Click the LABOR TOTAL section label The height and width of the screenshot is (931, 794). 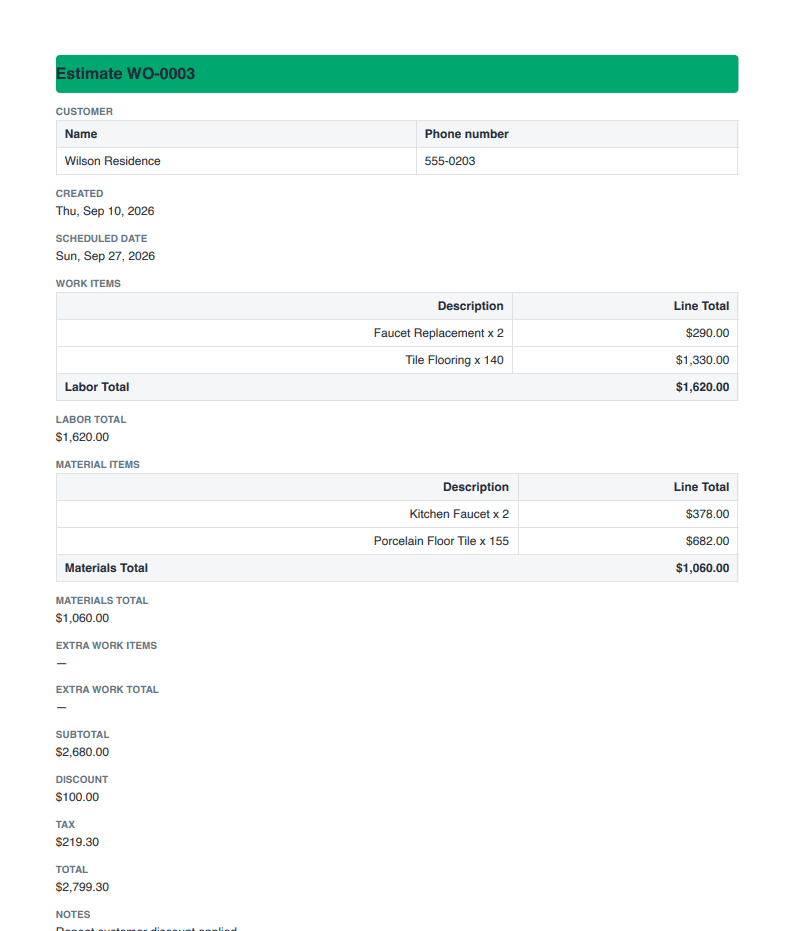point(91,420)
